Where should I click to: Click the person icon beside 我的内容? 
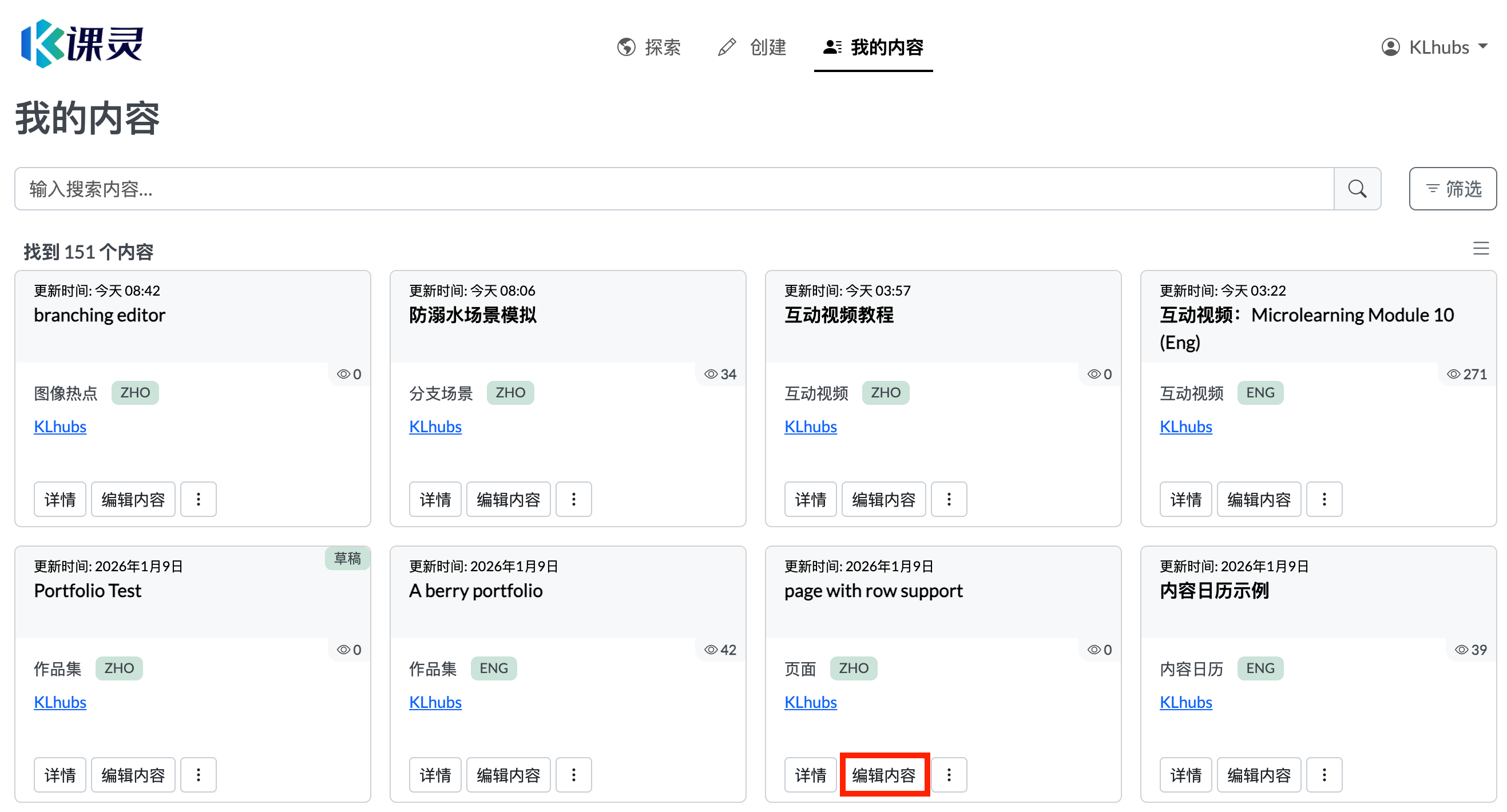click(x=831, y=47)
